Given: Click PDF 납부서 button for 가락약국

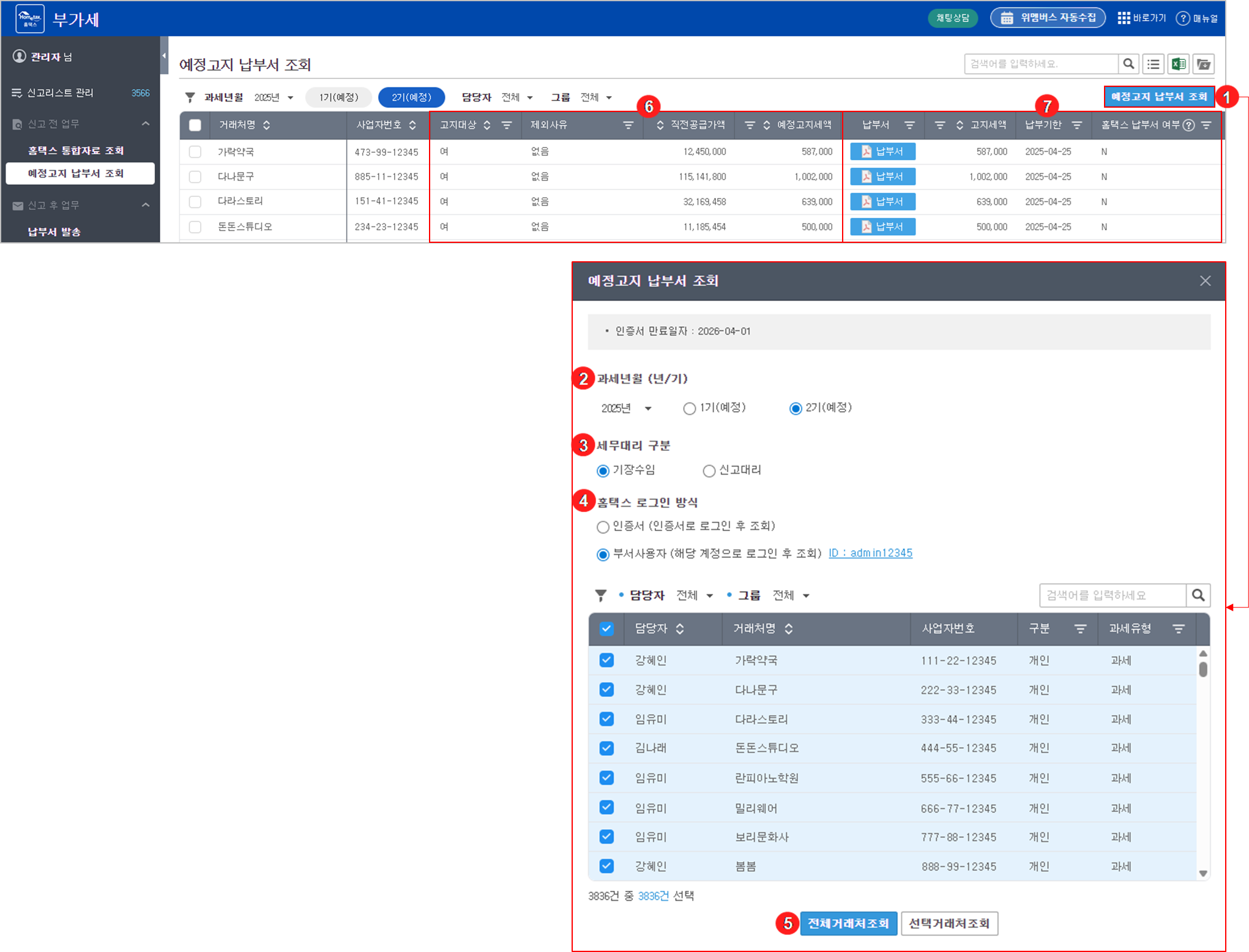Looking at the screenshot, I should click(882, 151).
